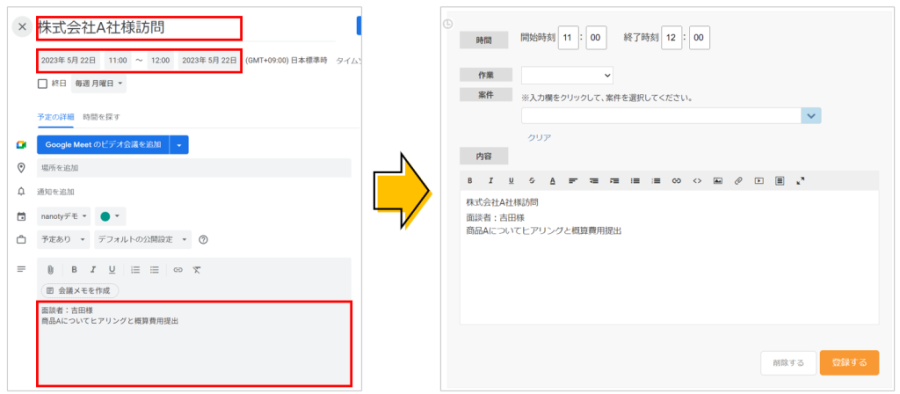This screenshot has height=394, width=900.
Task: Insert image in 内容 editor toolbar
Action: coord(717,180)
